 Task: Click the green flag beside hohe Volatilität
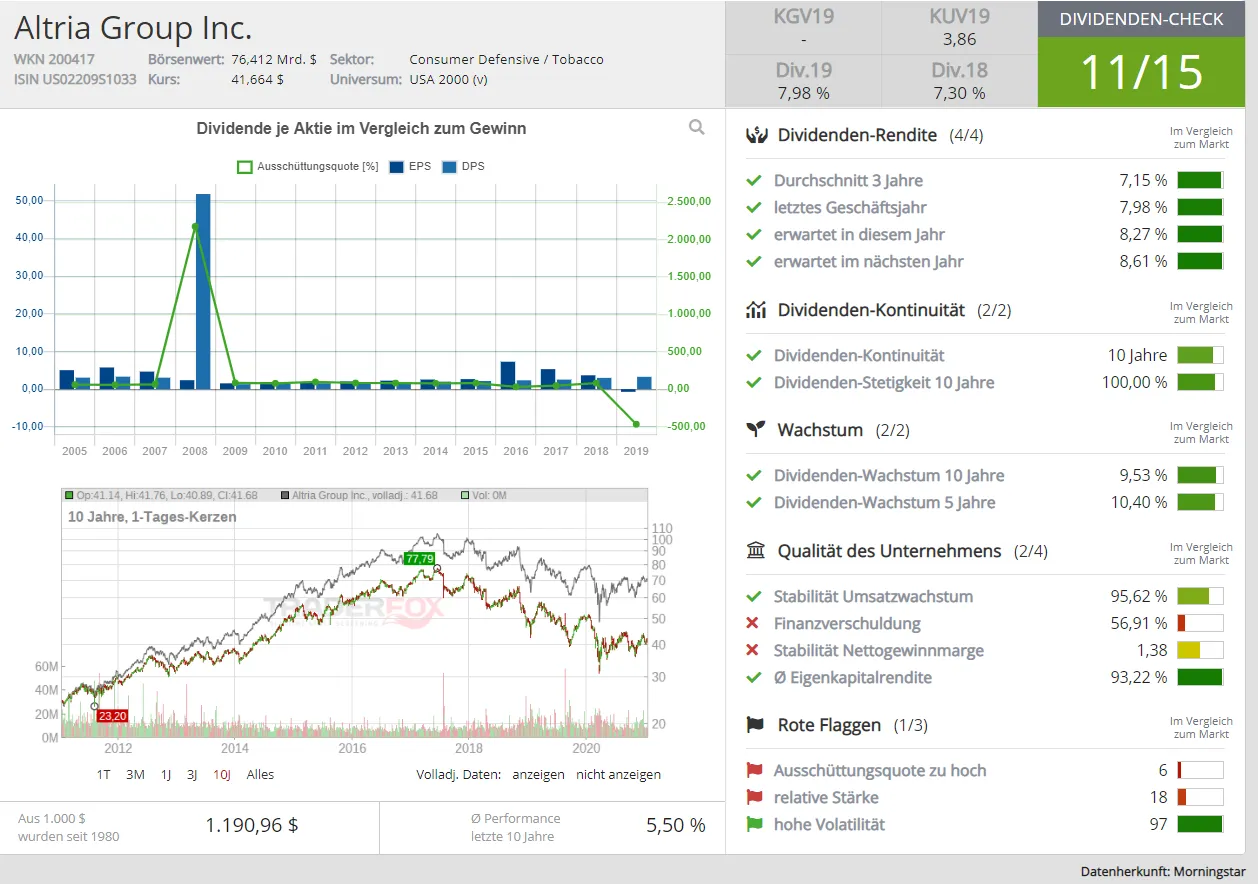tap(754, 824)
